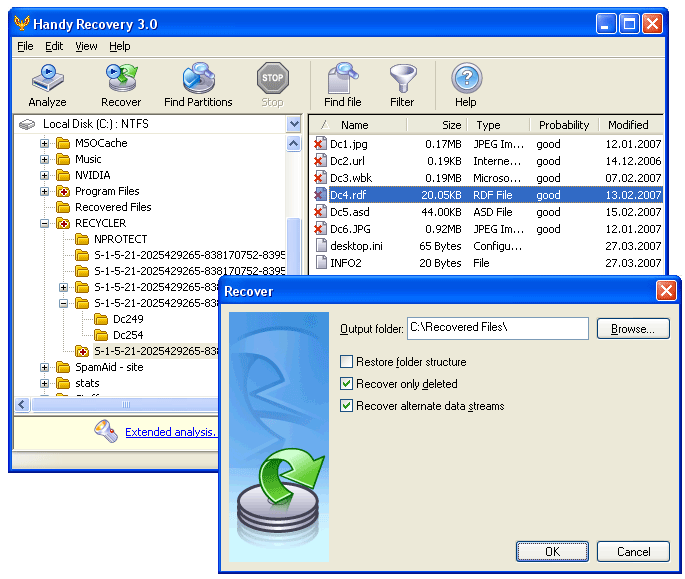The height and width of the screenshot is (579, 685).
Task: Select the SpamAid - site folder
Action: tap(109, 368)
